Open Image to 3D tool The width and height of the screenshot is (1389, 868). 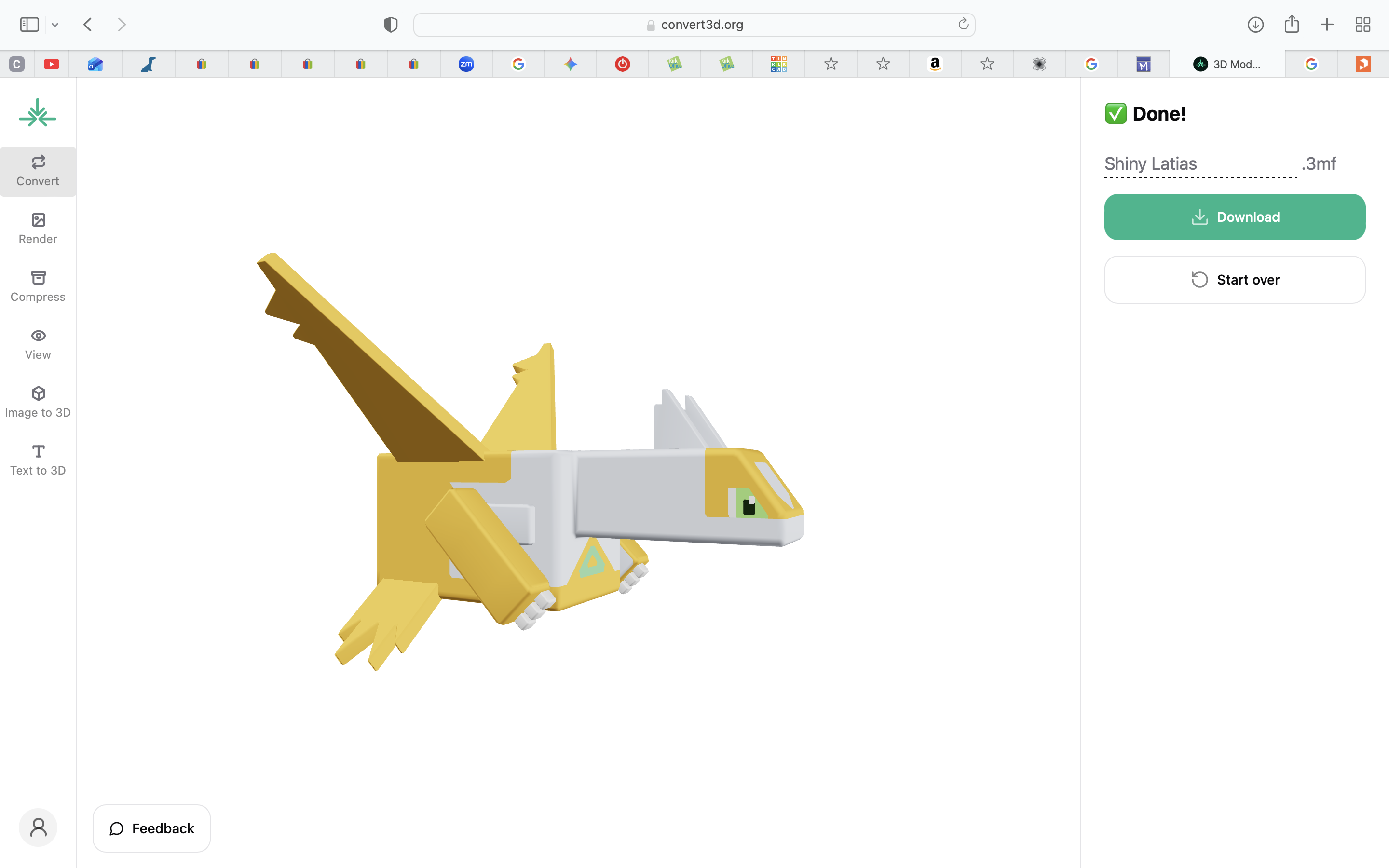(x=38, y=403)
